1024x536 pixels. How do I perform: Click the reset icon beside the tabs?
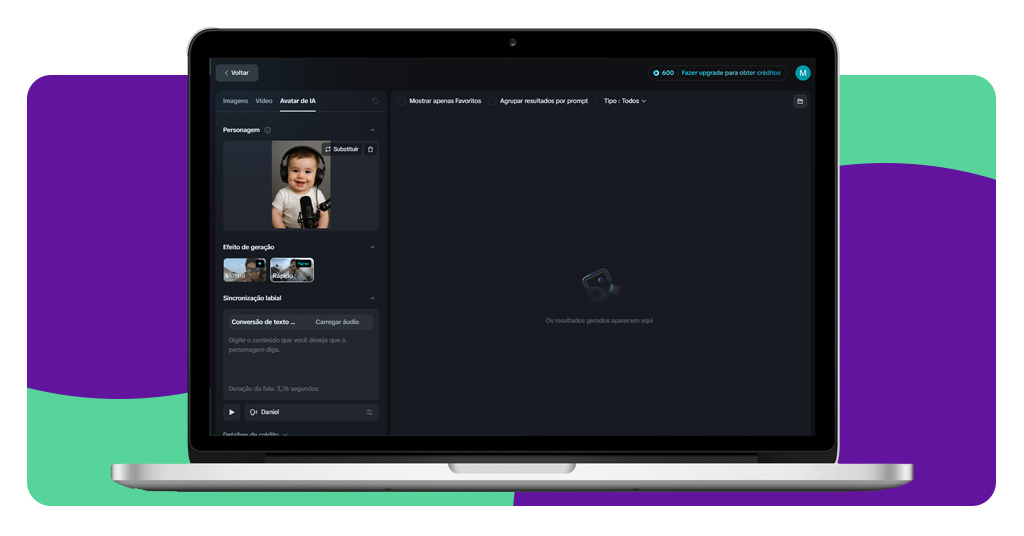(x=375, y=101)
